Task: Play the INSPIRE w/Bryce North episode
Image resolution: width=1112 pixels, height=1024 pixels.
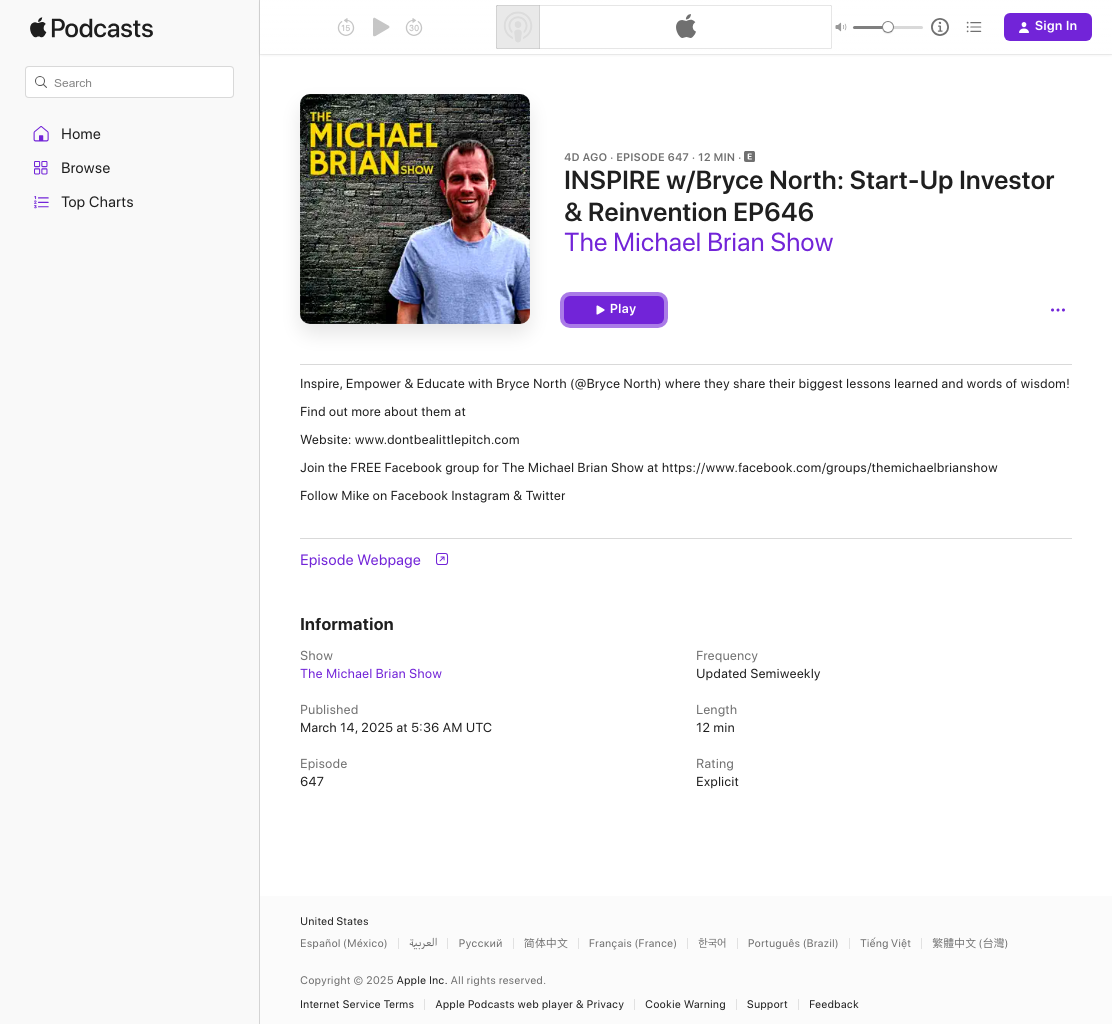Action: click(613, 310)
